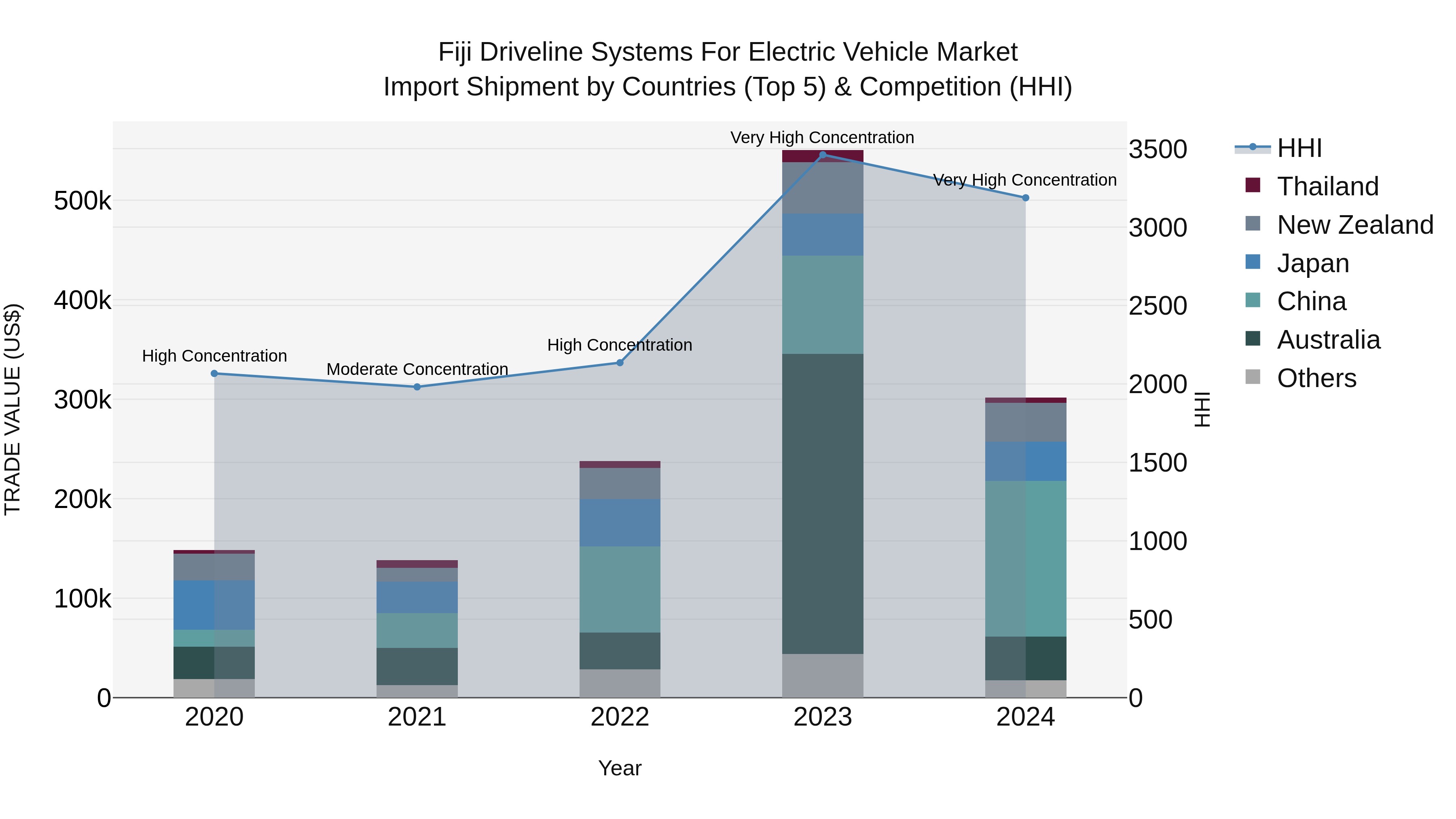Click the 'High Concentration' label above 2020

tap(215, 356)
